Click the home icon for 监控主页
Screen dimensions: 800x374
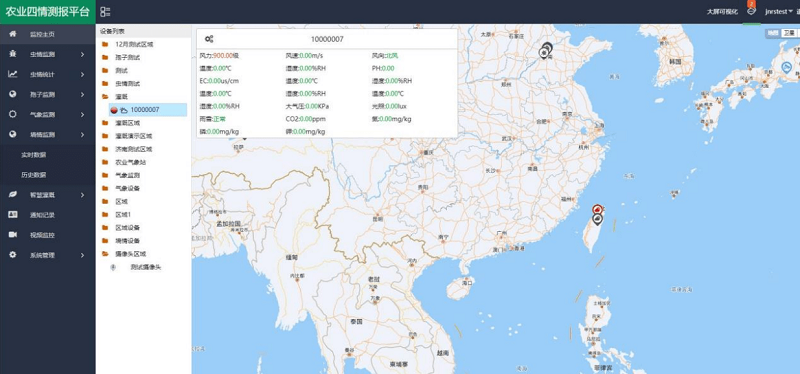pyautogui.click(x=13, y=34)
